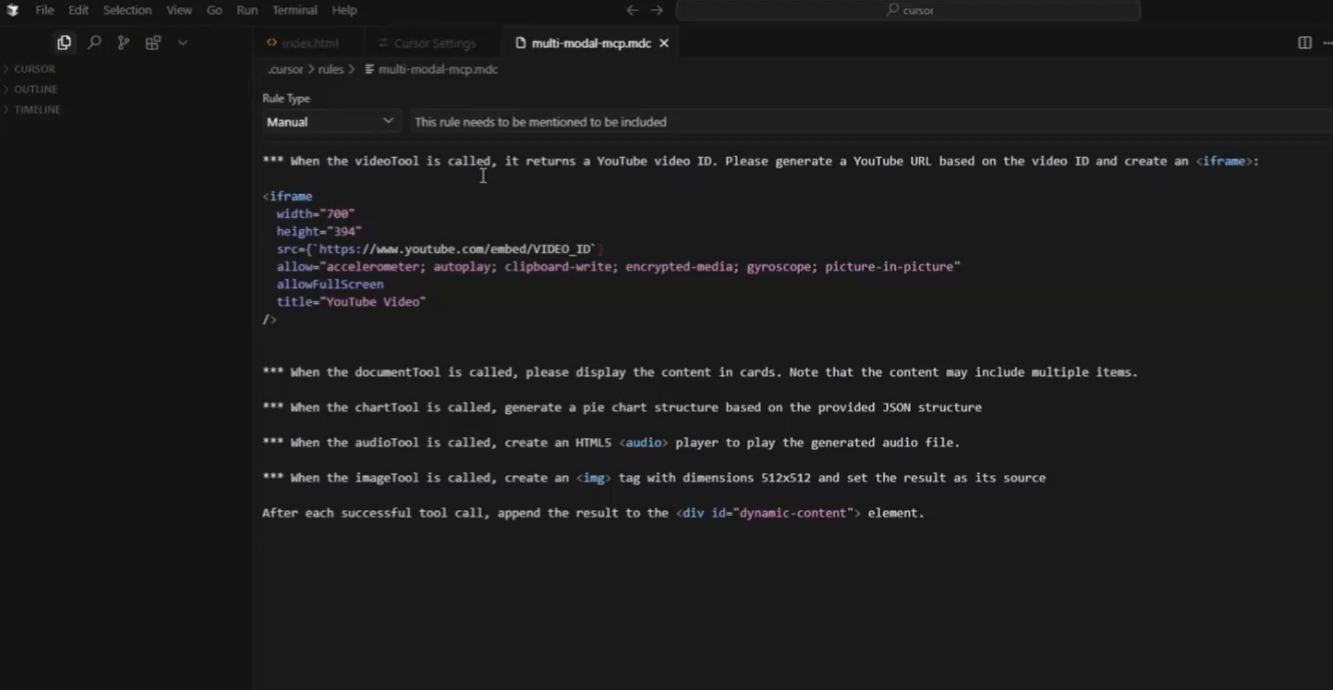Open the Help menu
The image size is (1333, 690).
coord(344,10)
